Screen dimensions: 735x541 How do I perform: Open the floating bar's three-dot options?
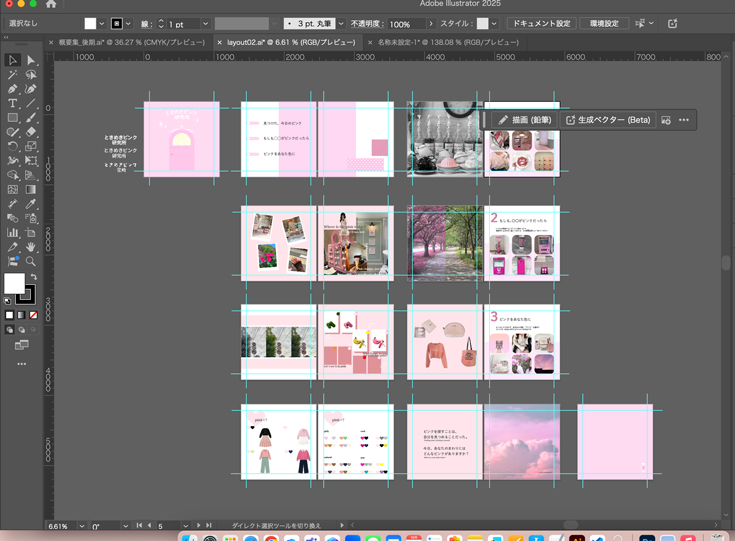(x=684, y=120)
